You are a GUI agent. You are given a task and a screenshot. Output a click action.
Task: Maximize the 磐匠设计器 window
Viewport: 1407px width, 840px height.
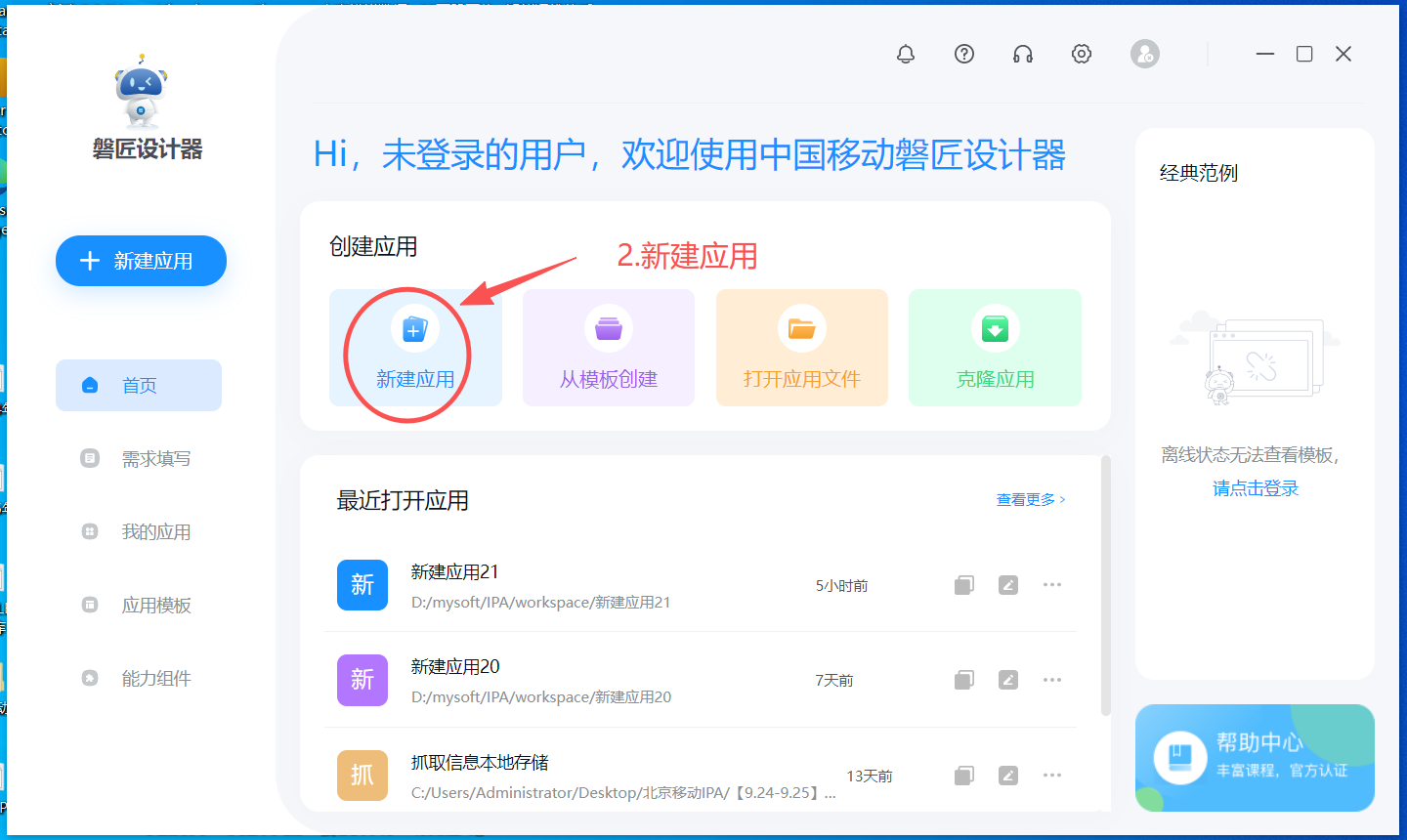(x=1304, y=54)
